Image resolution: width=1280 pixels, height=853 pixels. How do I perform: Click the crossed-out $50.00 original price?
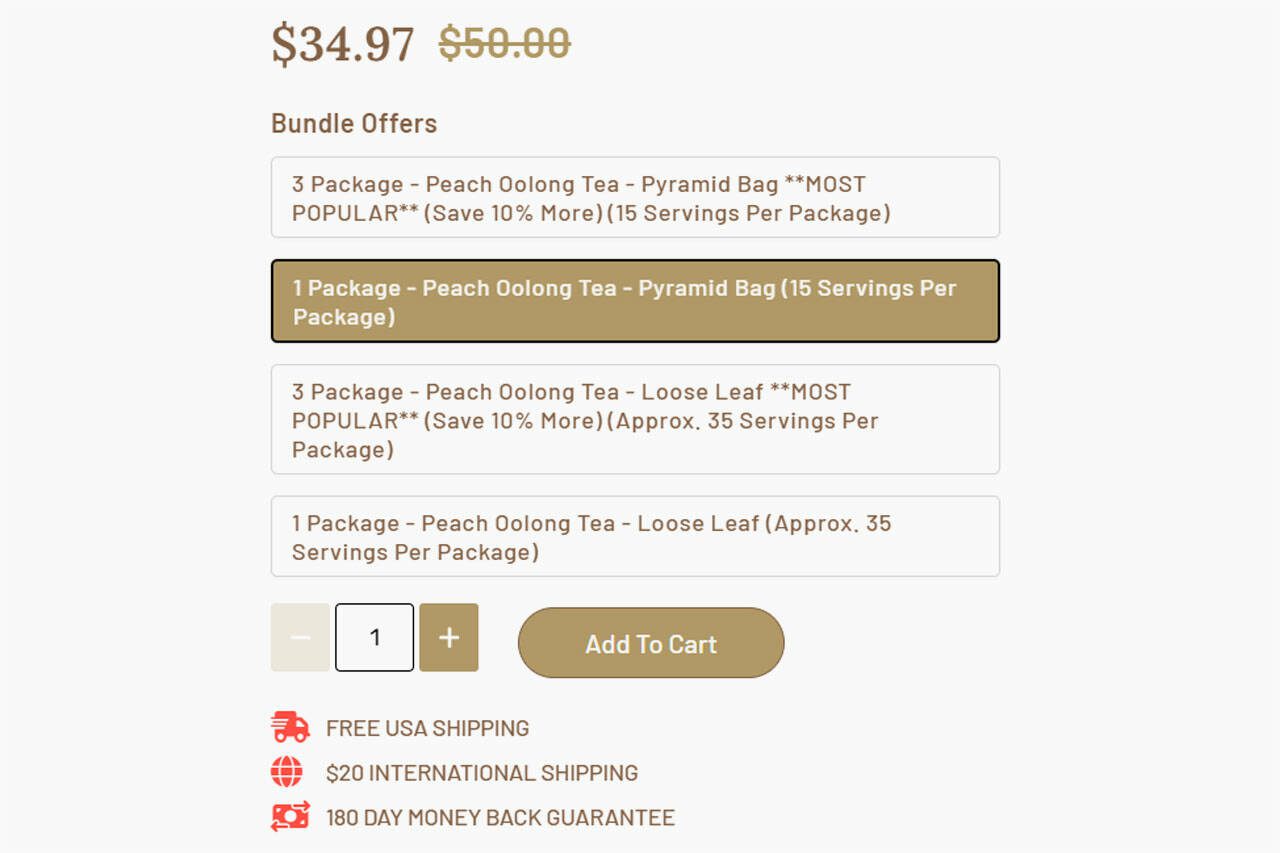tap(505, 43)
